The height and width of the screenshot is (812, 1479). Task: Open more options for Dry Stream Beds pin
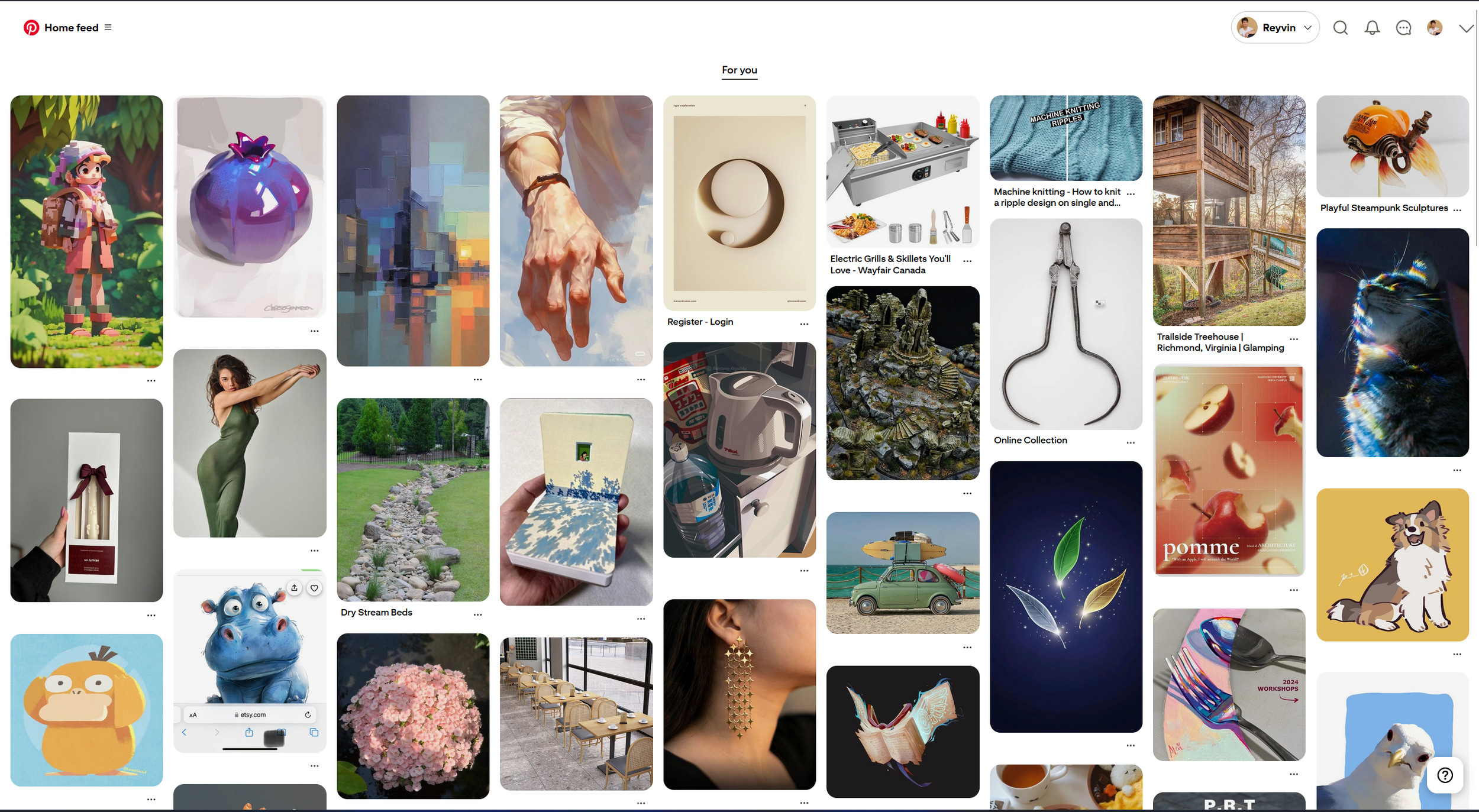[x=477, y=615]
